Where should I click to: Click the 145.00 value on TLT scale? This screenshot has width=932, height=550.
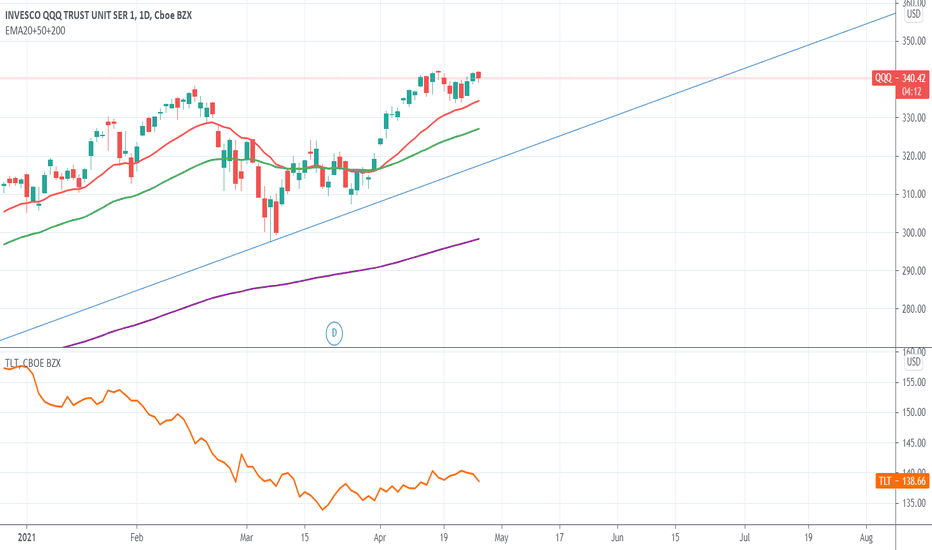coord(913,442)
